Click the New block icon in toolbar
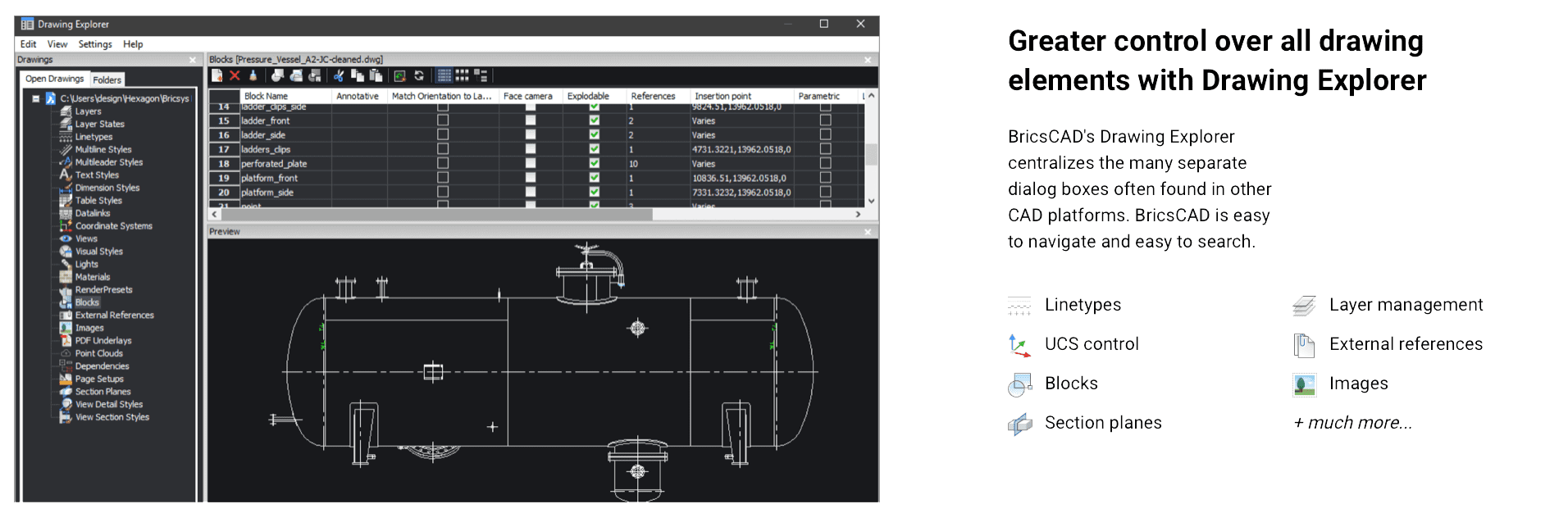The height and width of the screenshot is (513, 1568). [x=217, y=76]
